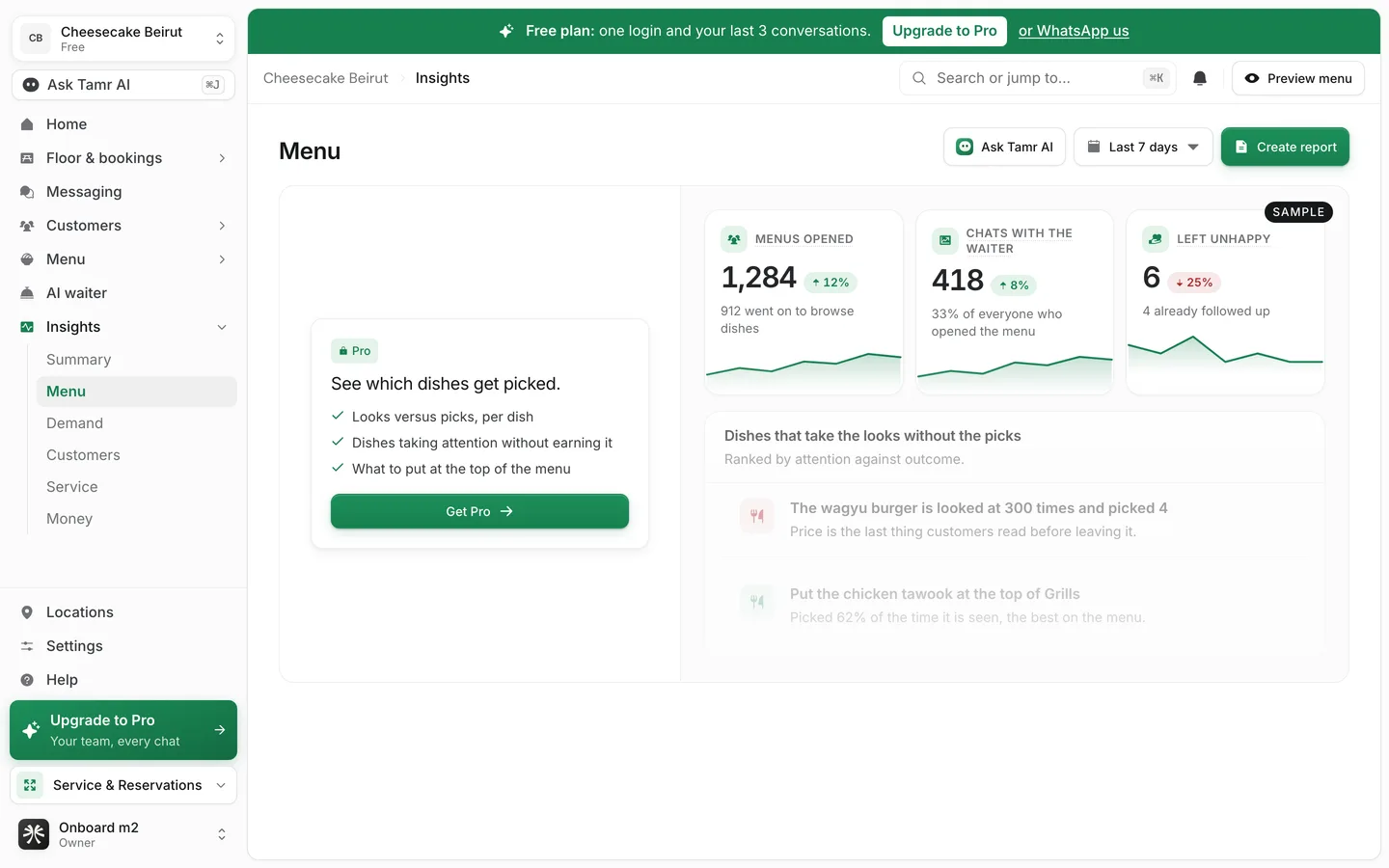Open the Service & Reservations switcher
This screenshot has width=1389, height=868.
(123, 785)
